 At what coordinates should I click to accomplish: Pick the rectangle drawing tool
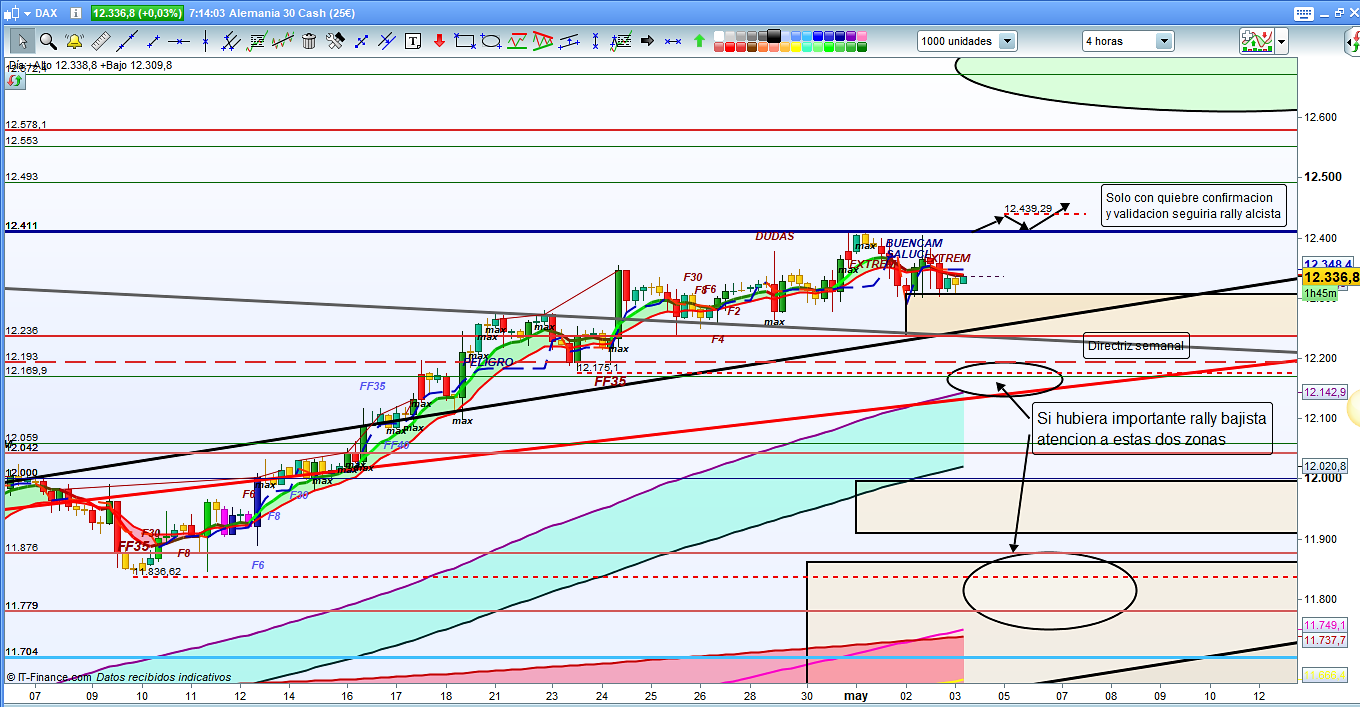(x=465, y=41)
